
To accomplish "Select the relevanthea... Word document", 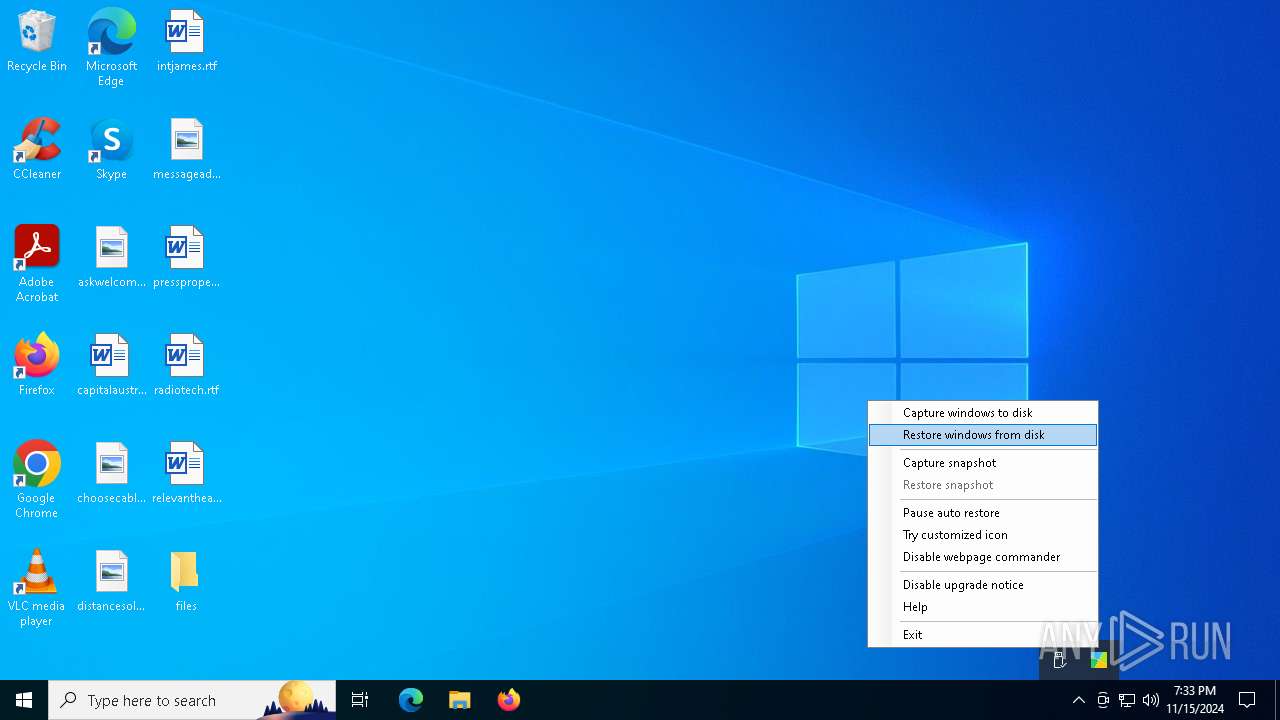I will [x=186, y=474].
